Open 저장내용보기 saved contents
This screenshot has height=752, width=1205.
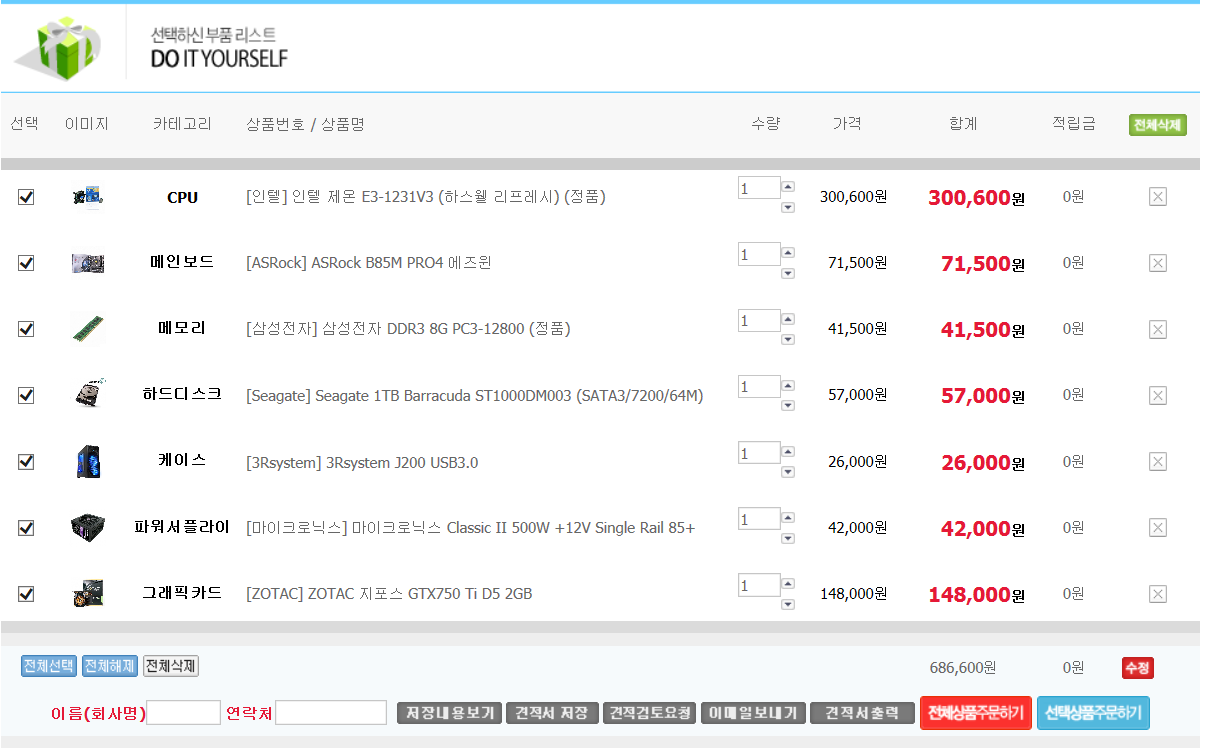449,713
